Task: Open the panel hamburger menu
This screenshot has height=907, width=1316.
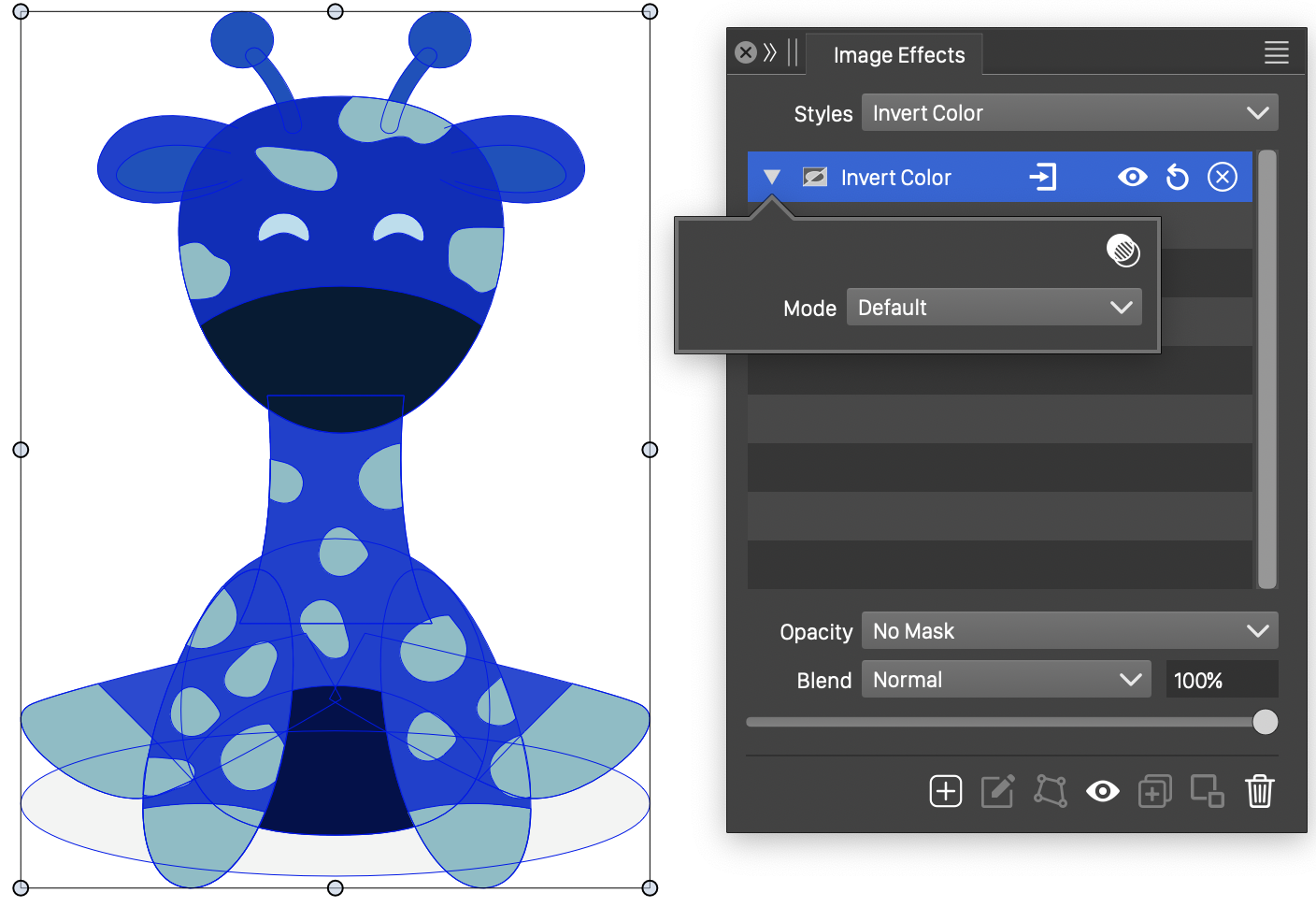Action: (x=1276, y=53)
